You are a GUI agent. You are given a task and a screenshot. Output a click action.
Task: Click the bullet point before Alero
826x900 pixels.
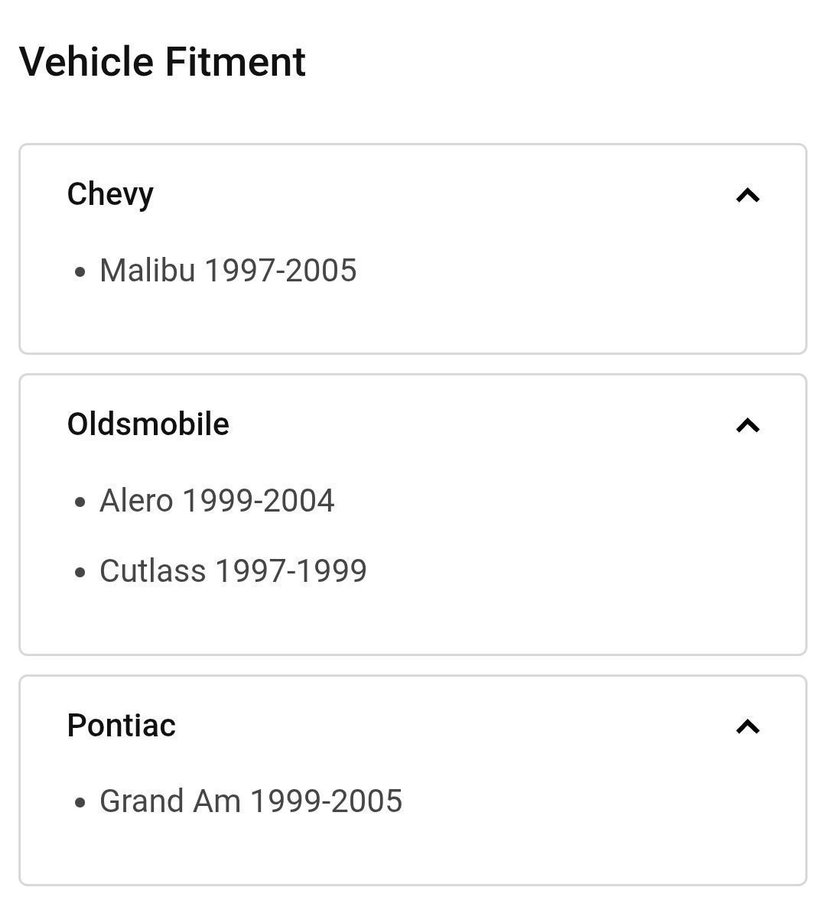[x=80, y=502]
